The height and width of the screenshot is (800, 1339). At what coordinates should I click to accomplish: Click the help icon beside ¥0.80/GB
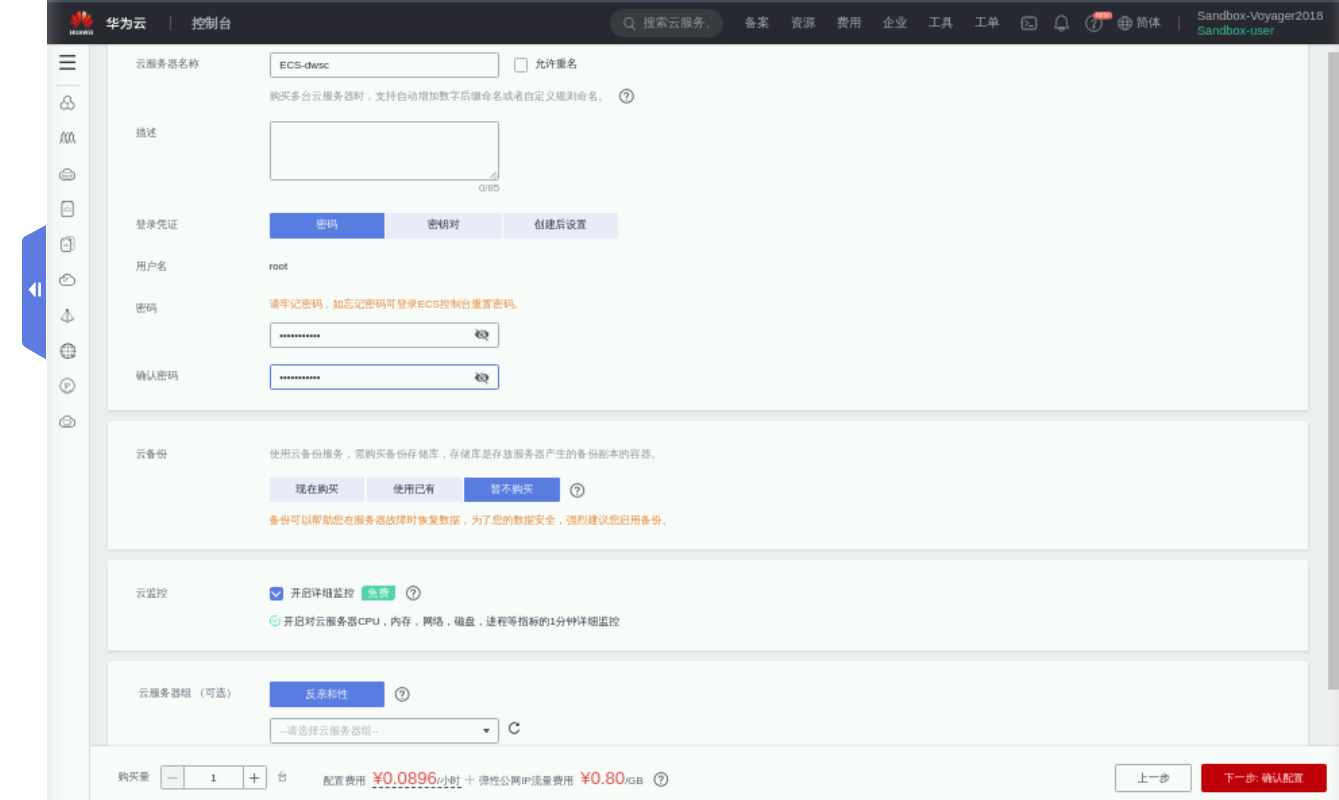pyautogui.click(x=661, y=779)
